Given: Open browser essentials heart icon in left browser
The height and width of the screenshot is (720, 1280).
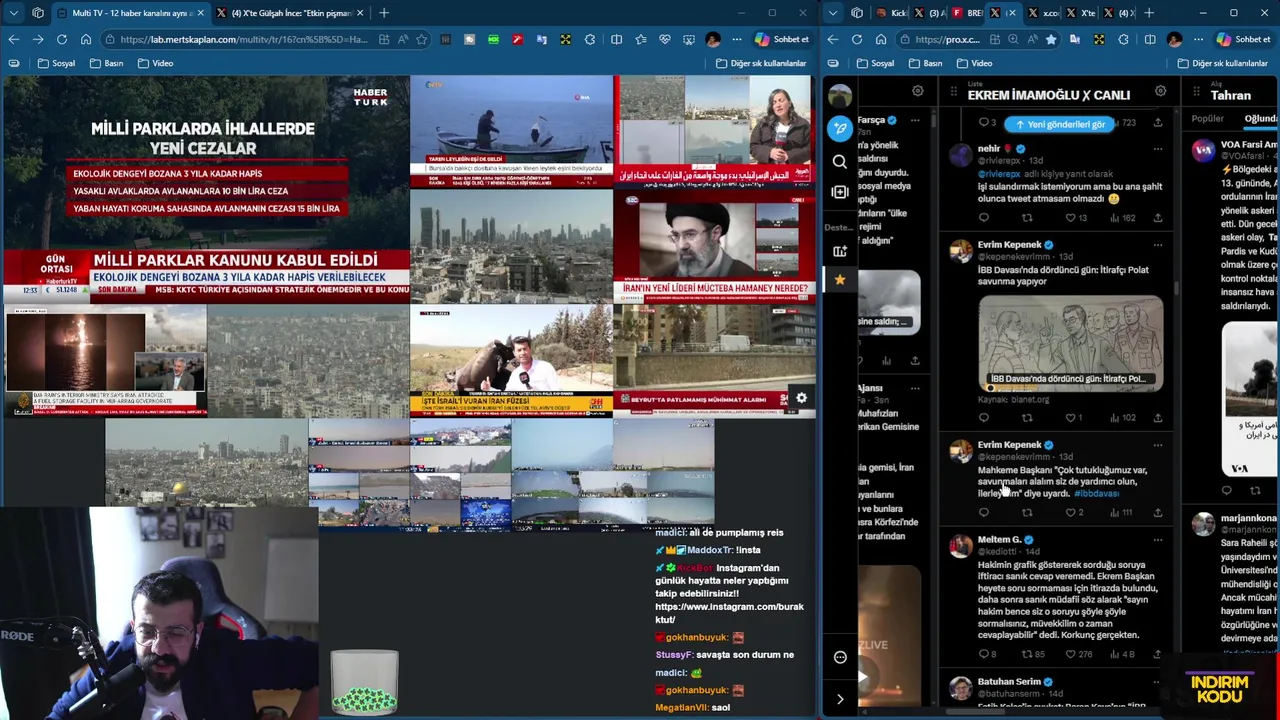Looking at the screenshot, I should [665, 39].
